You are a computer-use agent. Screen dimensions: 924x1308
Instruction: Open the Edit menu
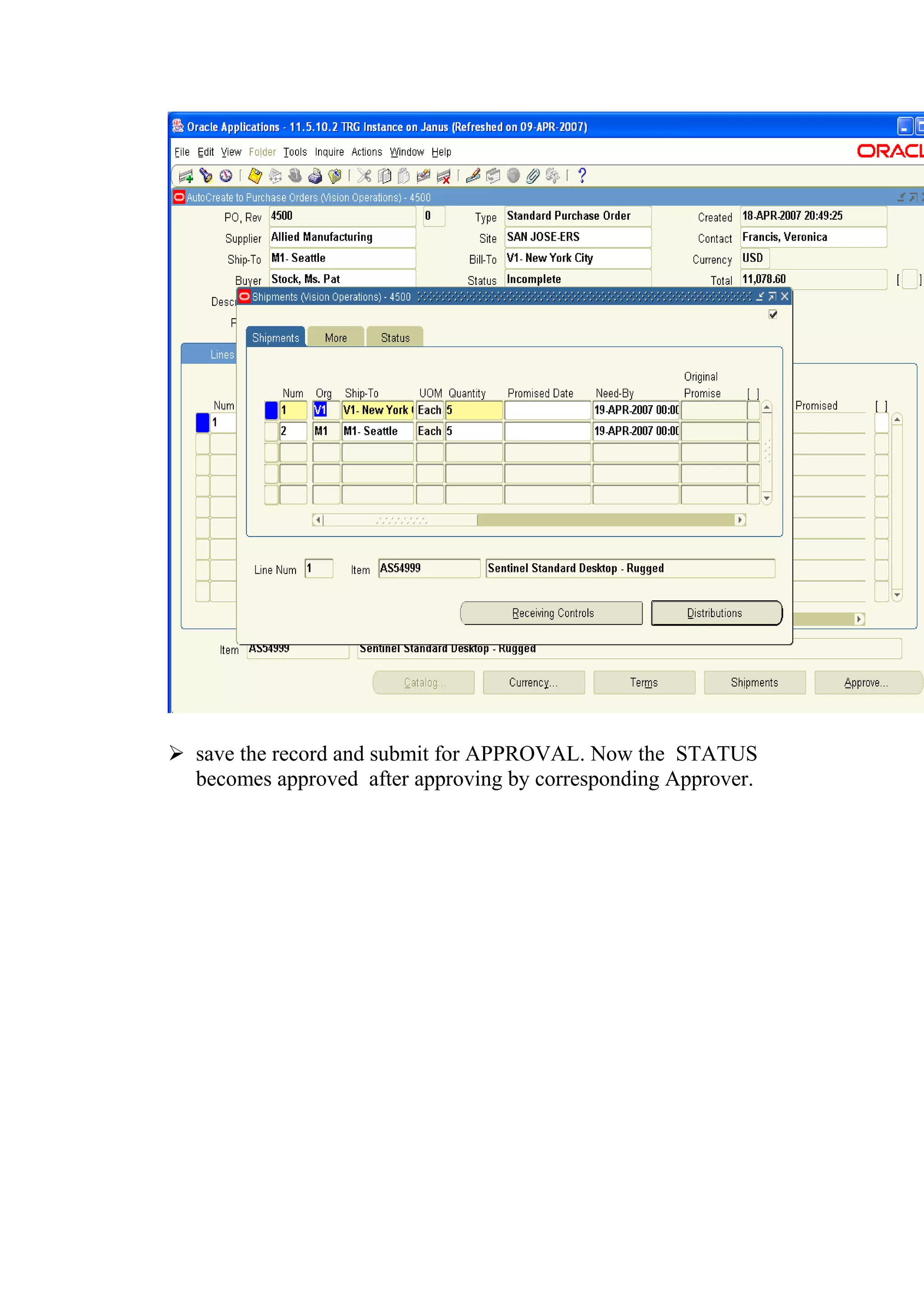pos(206,152)
